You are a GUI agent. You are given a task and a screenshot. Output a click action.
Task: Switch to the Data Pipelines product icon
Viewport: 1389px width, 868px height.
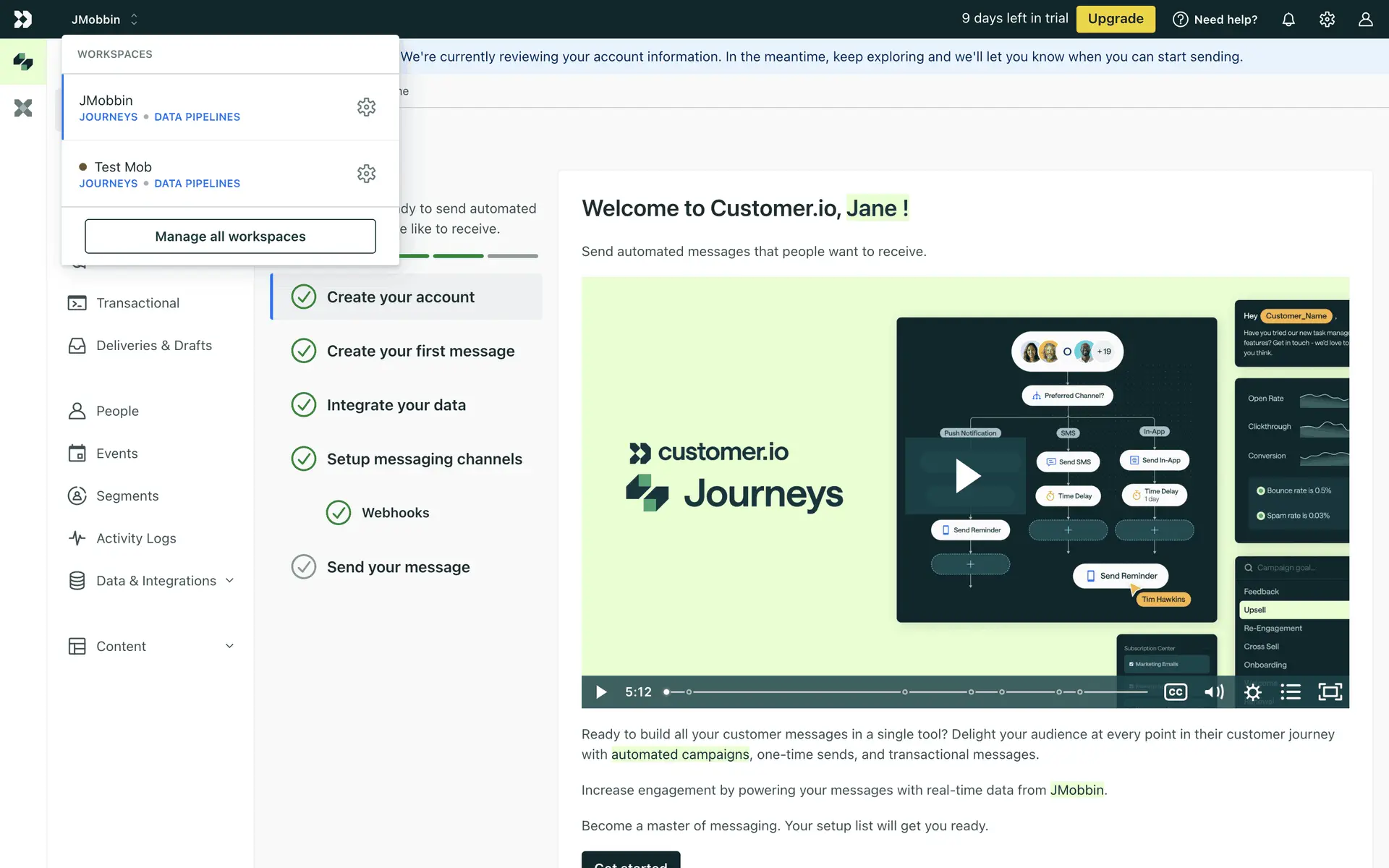[x=23, y=109]
